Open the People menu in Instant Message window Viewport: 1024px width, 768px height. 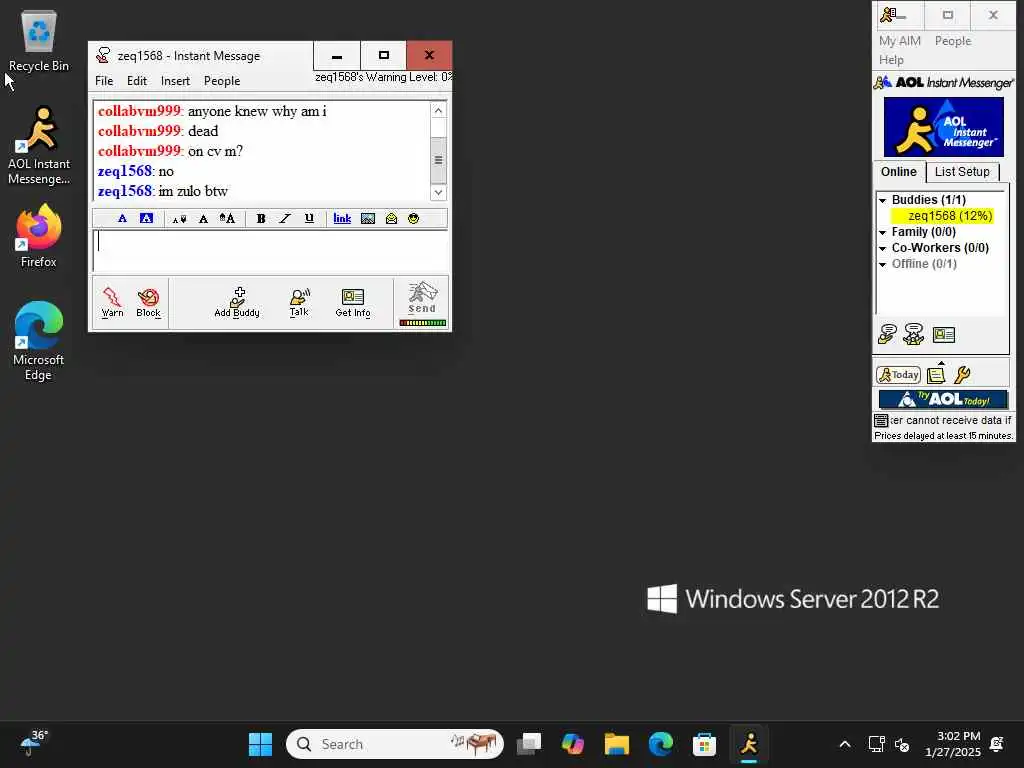point(222,81)
